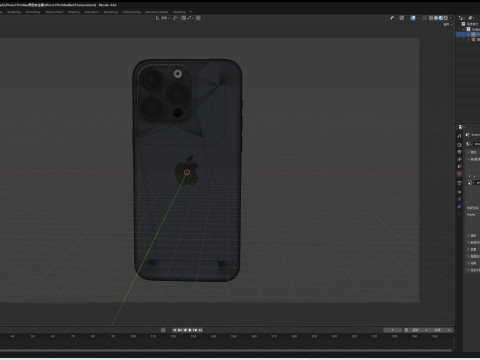The image size is (480, 360).
Task: Open the Render properties tab
Action: [459, 145]
